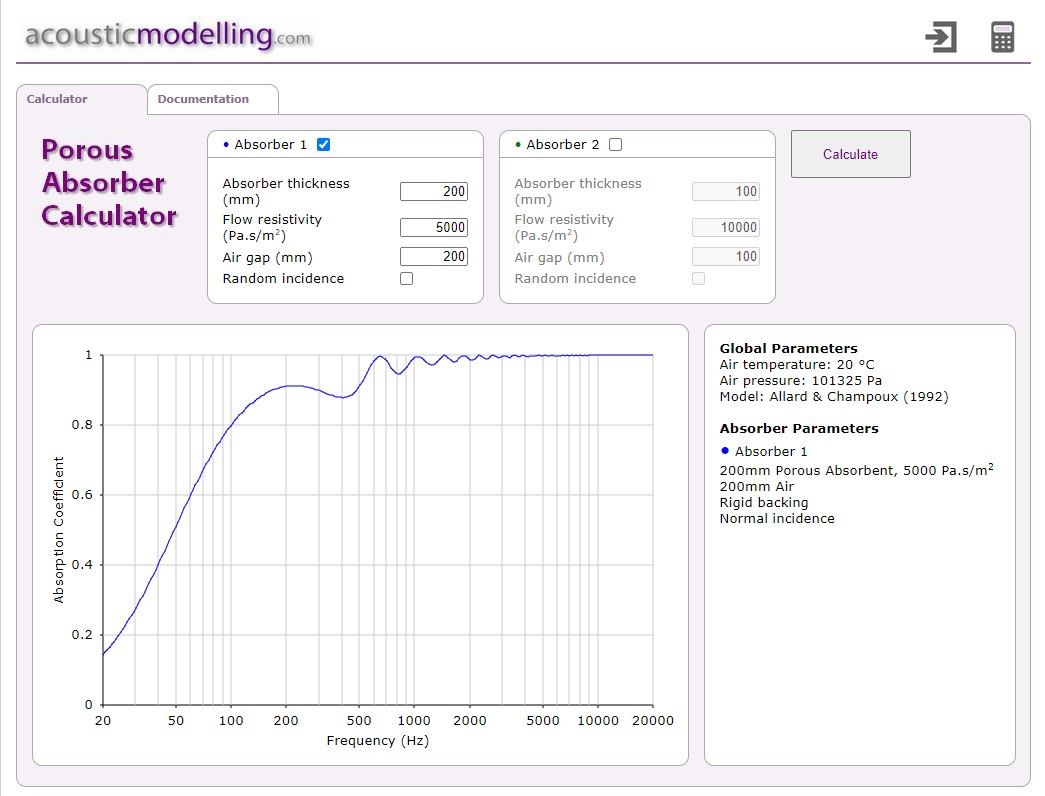
Task: Click the acousticmodelling.com logo
Action: (168, 35)
